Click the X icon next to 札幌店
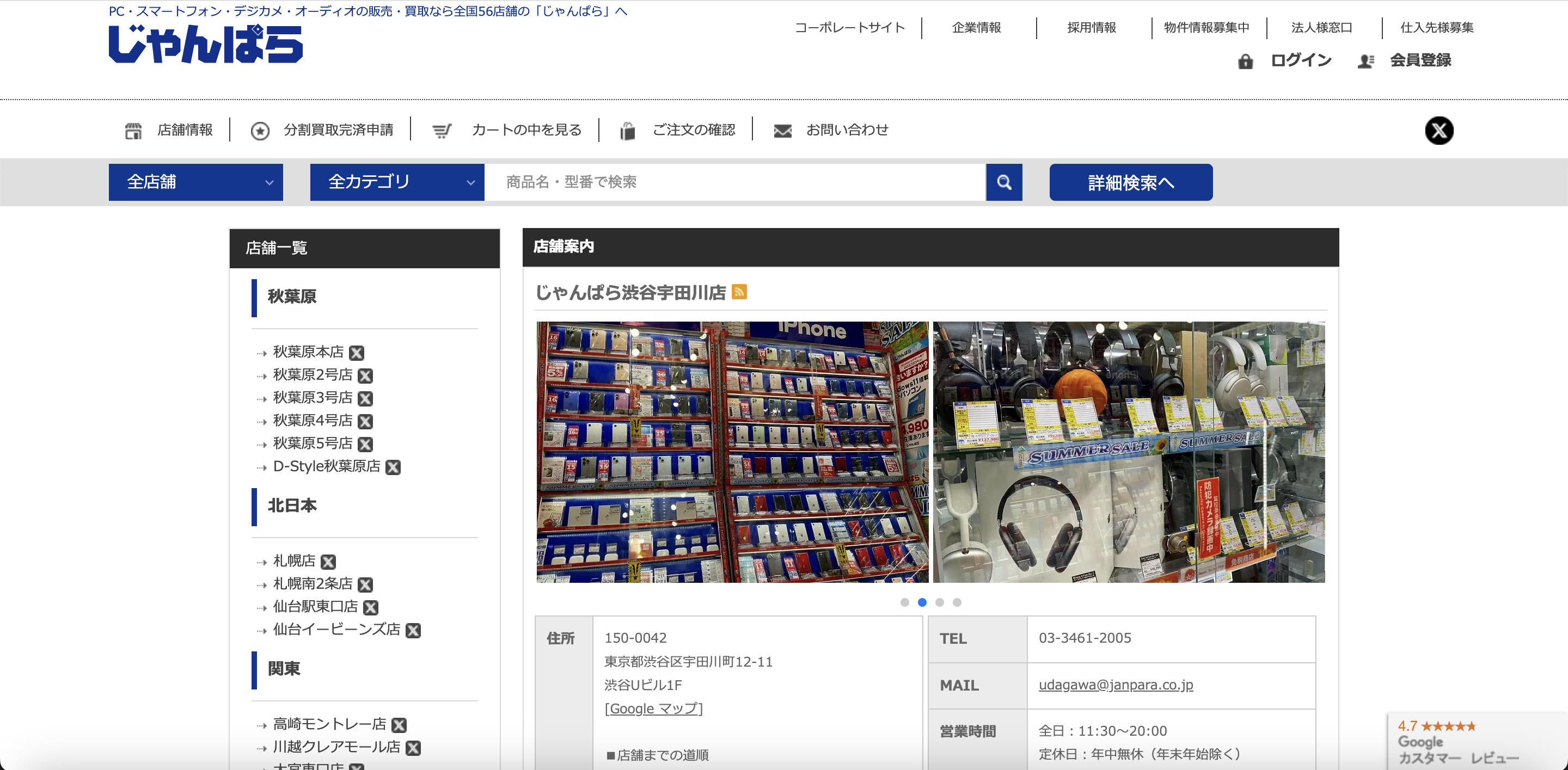Screen dimensions: 1568x770 pos(328,562)
